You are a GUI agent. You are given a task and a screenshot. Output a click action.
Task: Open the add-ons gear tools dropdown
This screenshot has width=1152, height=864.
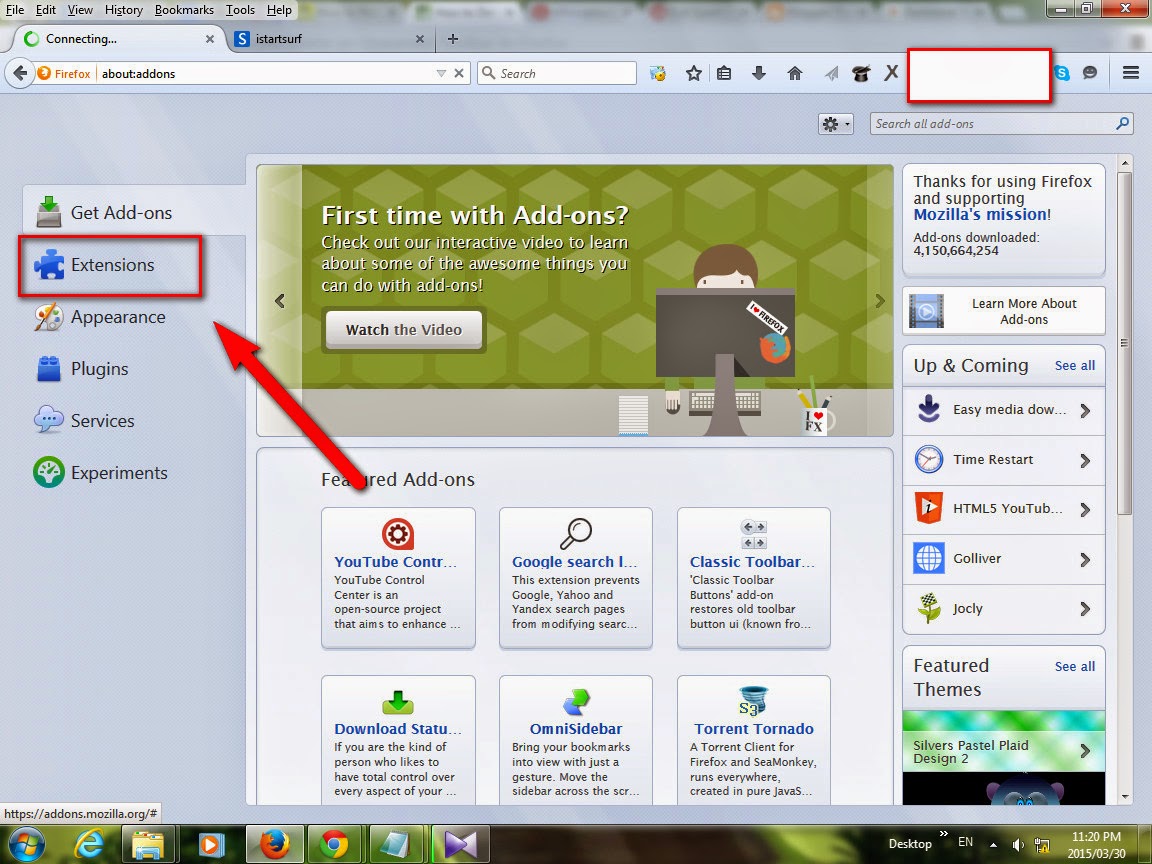[835, 124]
